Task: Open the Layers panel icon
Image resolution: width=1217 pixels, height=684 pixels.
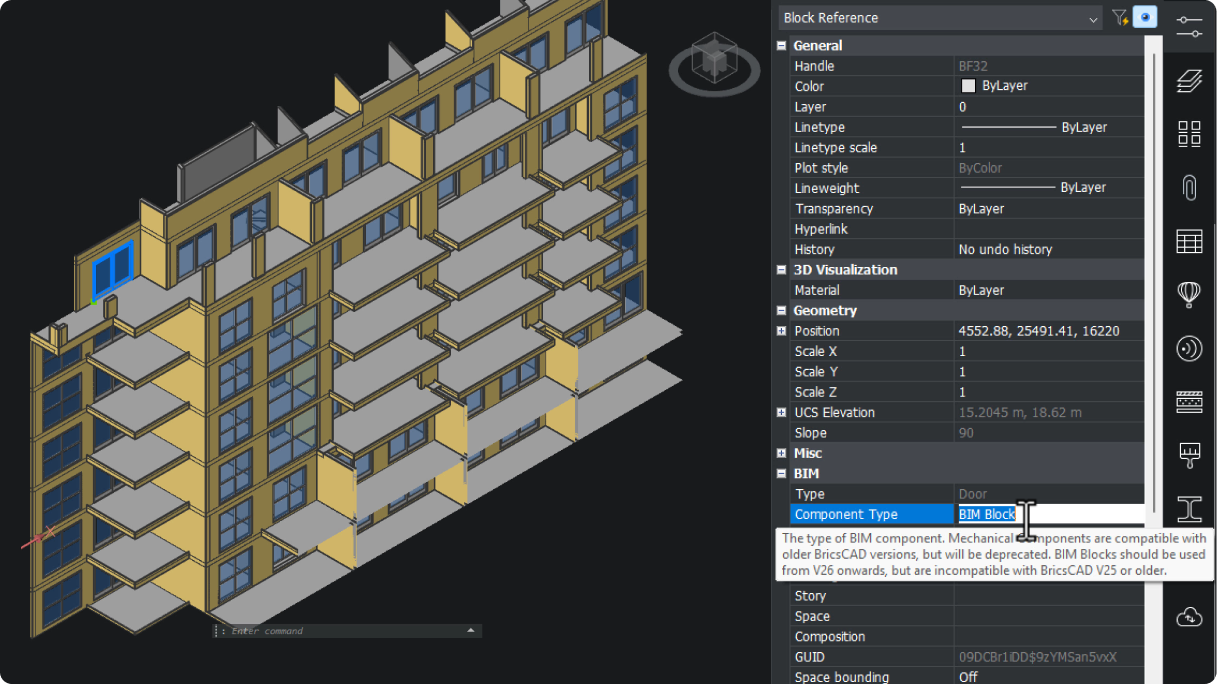Action: pos(1188,80)
